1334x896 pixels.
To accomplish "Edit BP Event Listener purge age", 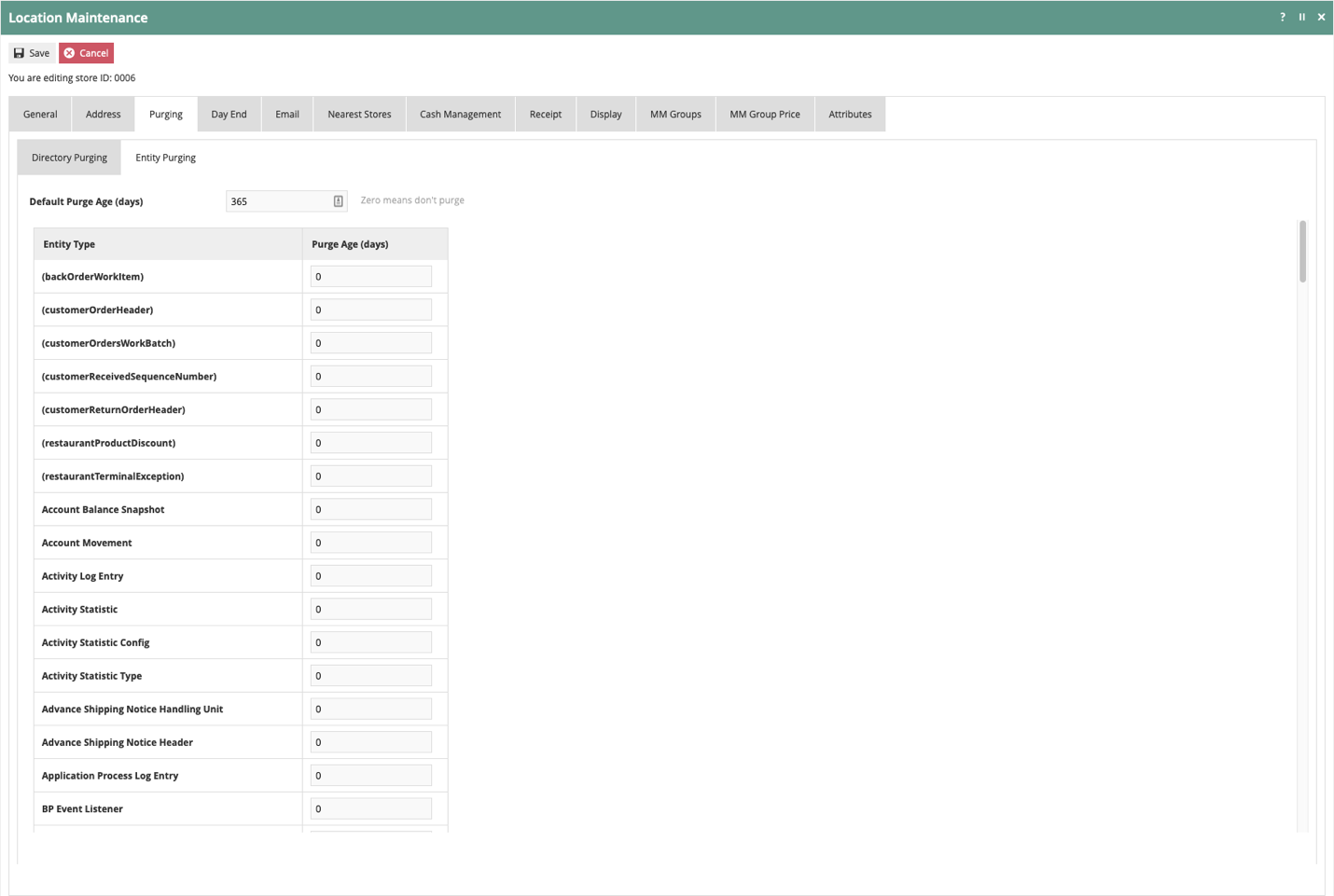I will point(371,808).
